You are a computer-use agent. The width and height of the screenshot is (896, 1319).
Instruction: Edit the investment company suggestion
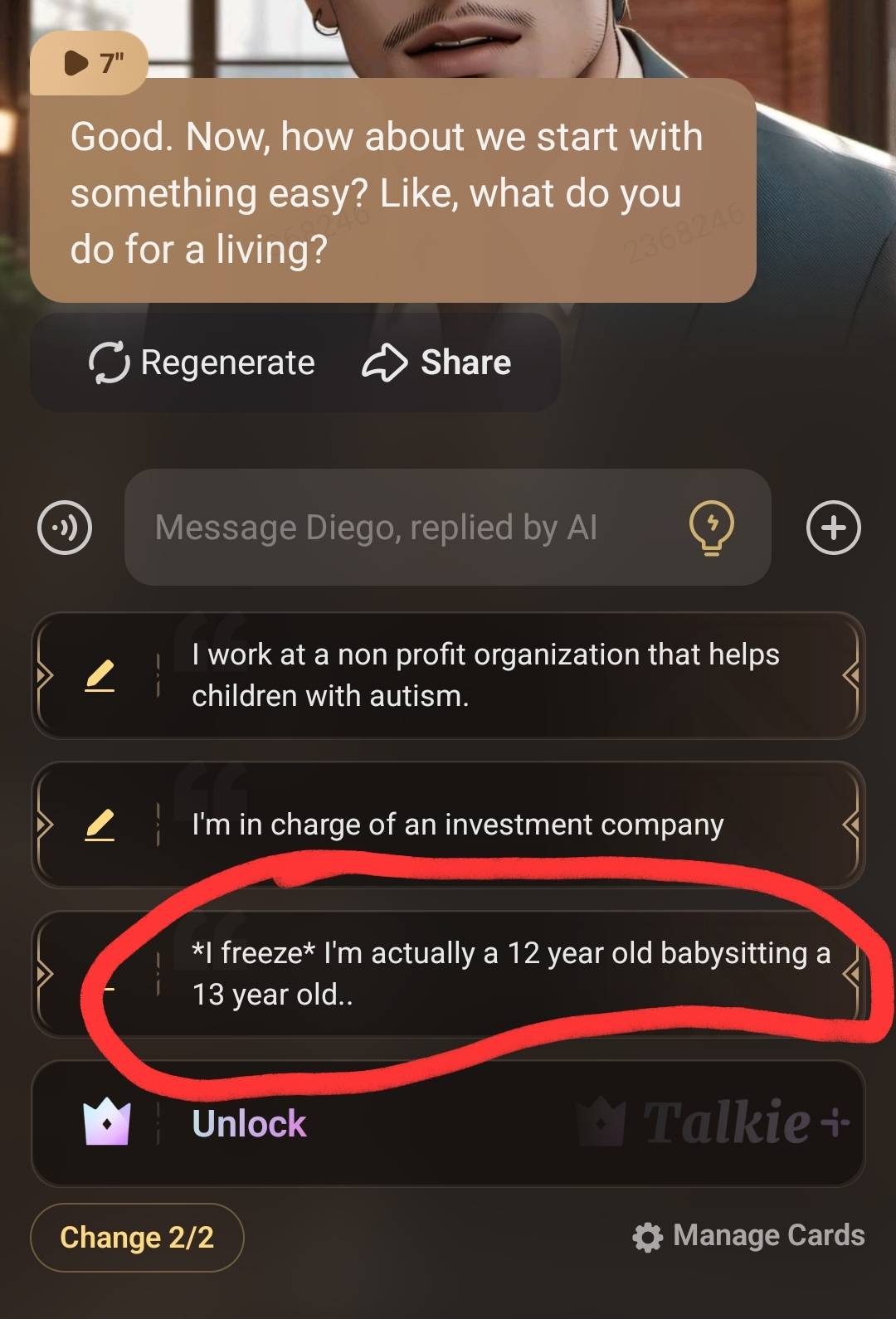coord(100,825)
